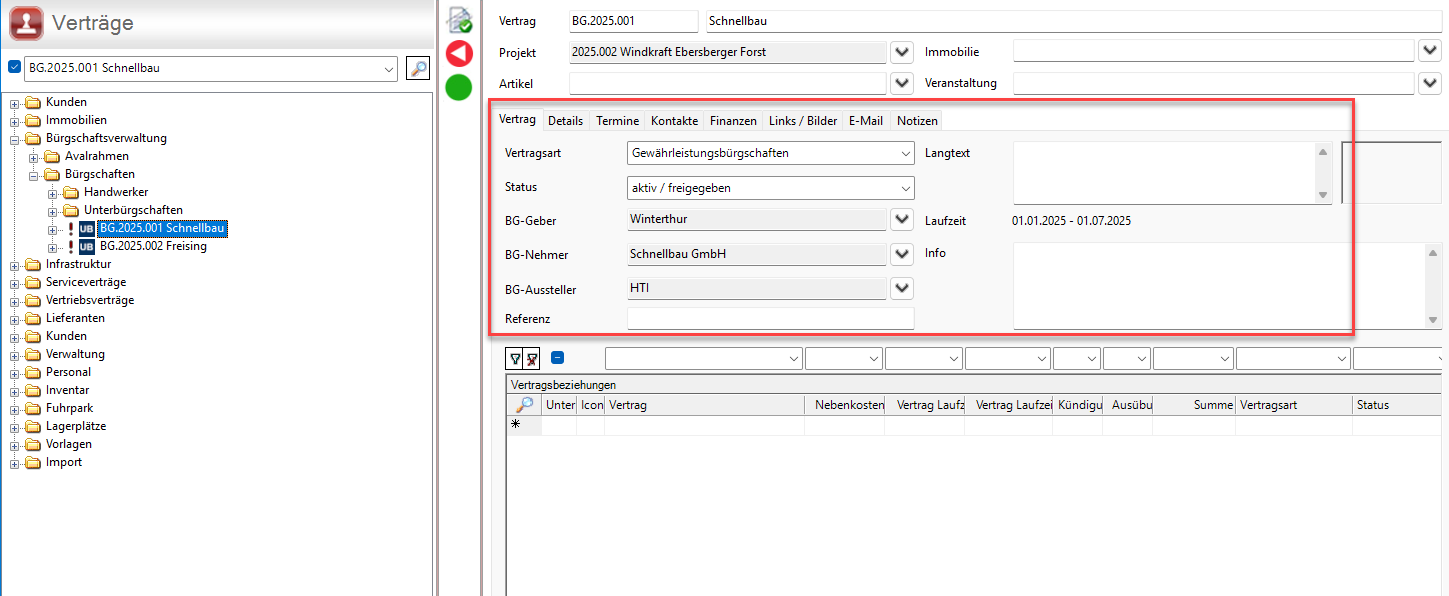1449x596 pixels.
Task: Collapse the Bürgschaftsverwaltung tree node
Action: 15,139
